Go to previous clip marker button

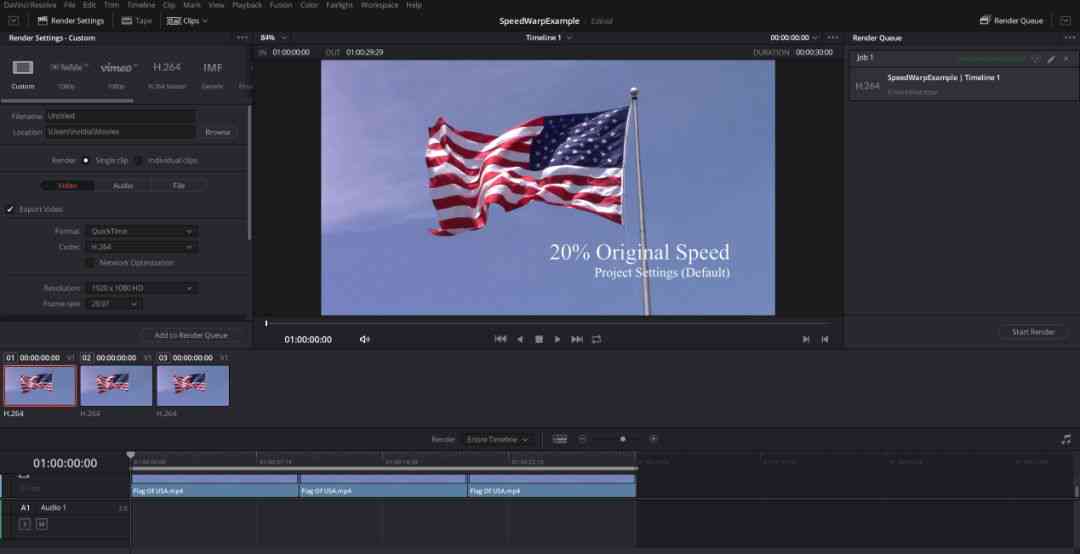(824, 339)
